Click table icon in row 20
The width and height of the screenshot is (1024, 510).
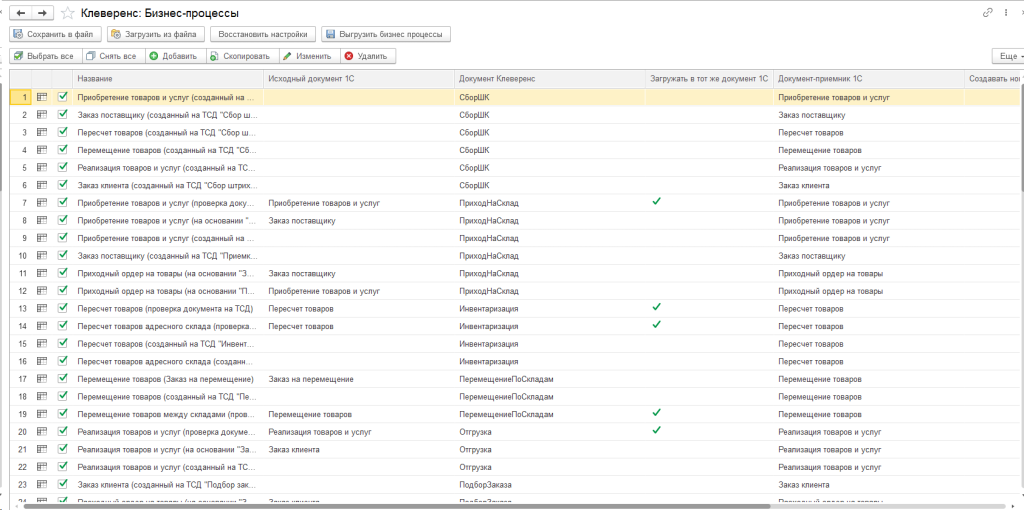tap(42, 432)
